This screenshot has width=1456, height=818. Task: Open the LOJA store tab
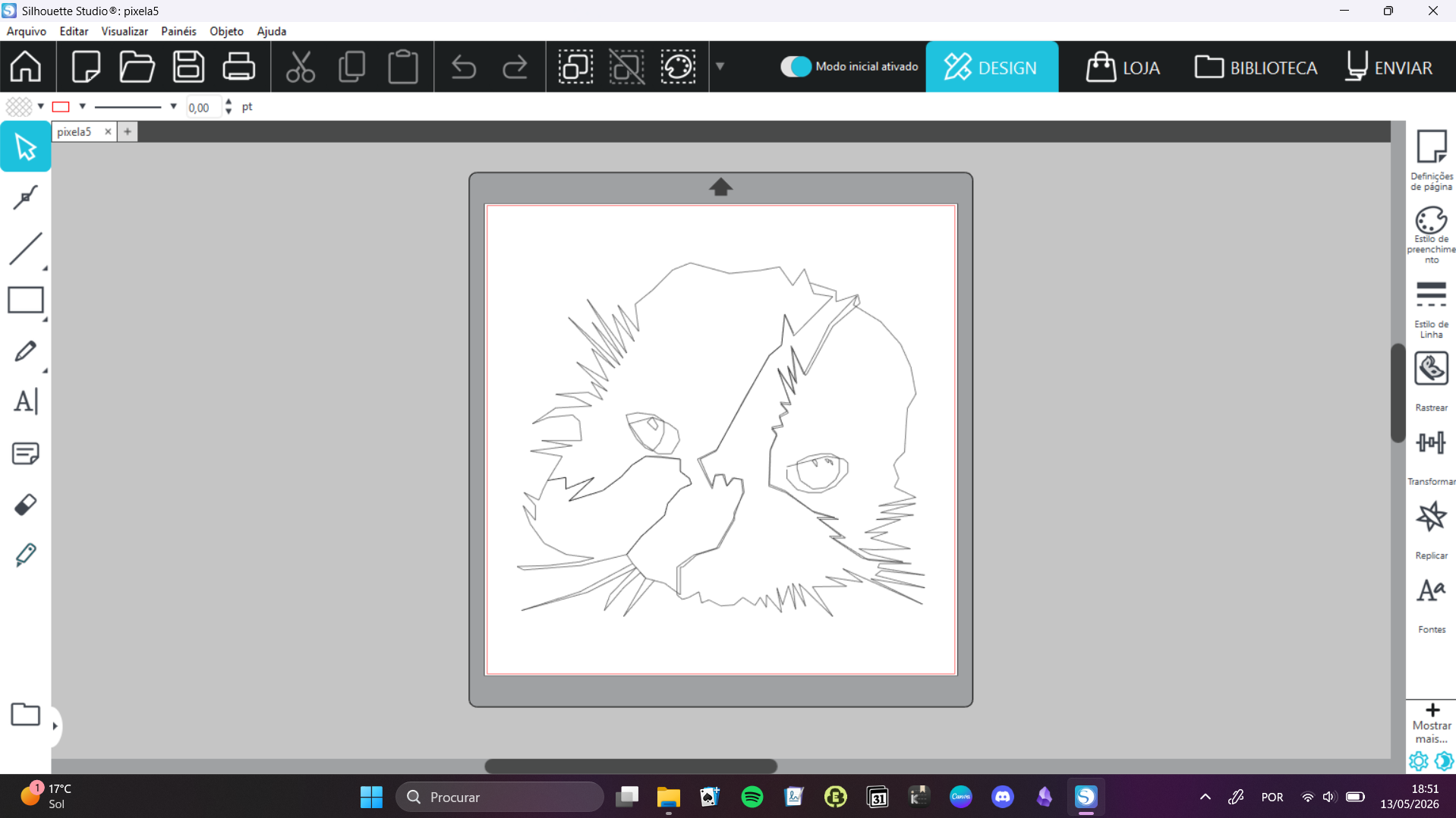tap(1123, 67)
